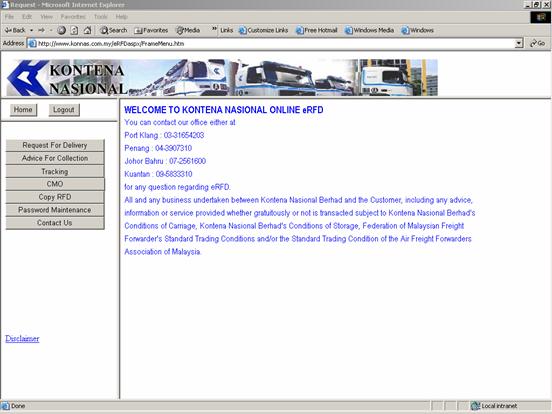This screenshot has width=552, height=414.
Task: Click the Done status bar text
Action: pyautogui.click(x=18, y=406)
